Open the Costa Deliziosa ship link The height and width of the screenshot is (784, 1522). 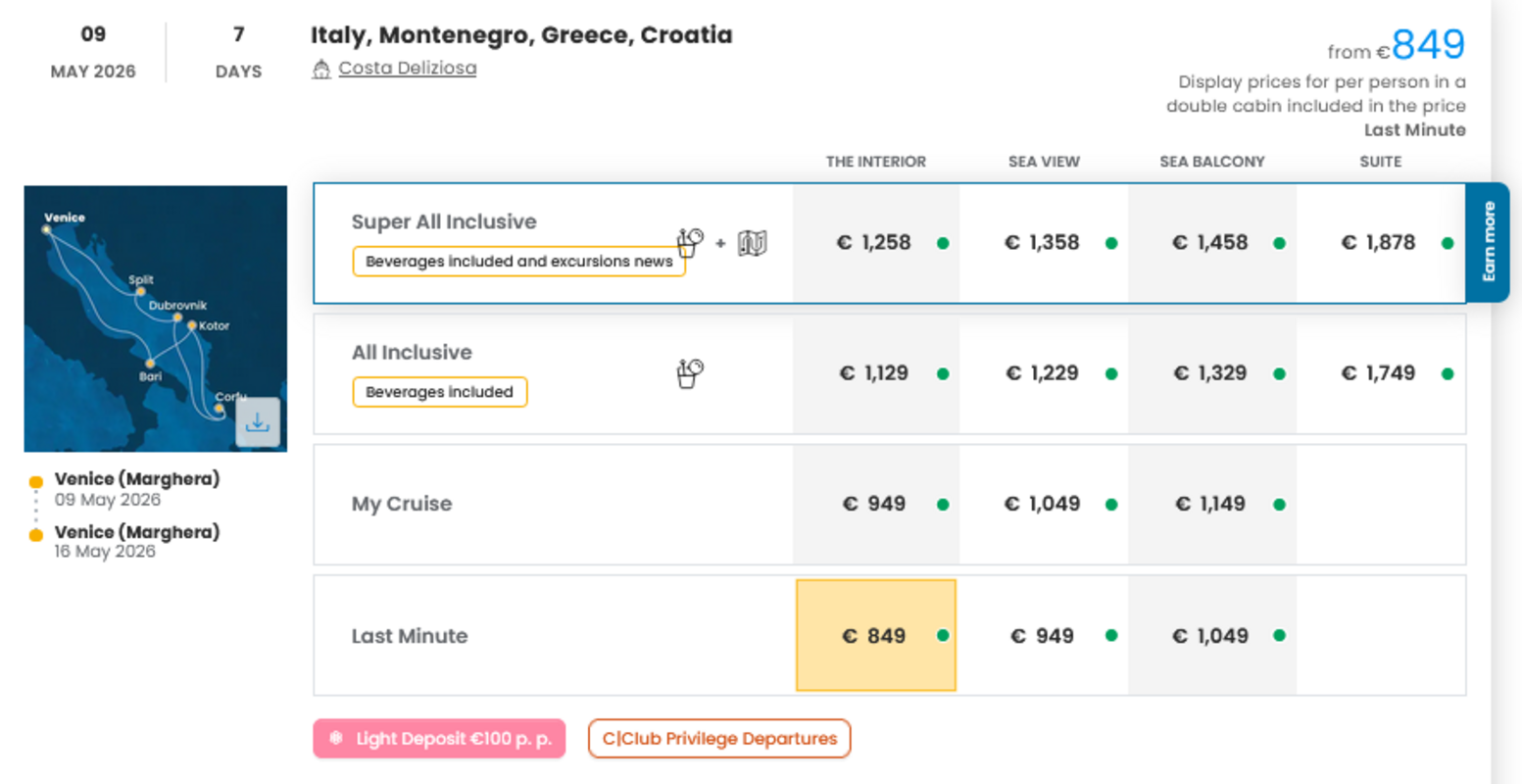coord(407,67)
